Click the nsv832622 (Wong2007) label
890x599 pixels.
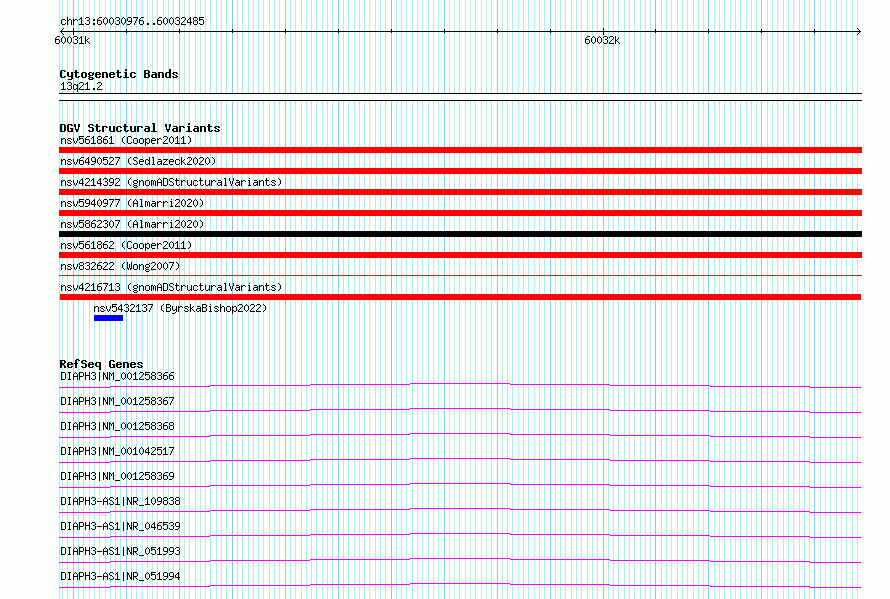(x=120, y=266)
